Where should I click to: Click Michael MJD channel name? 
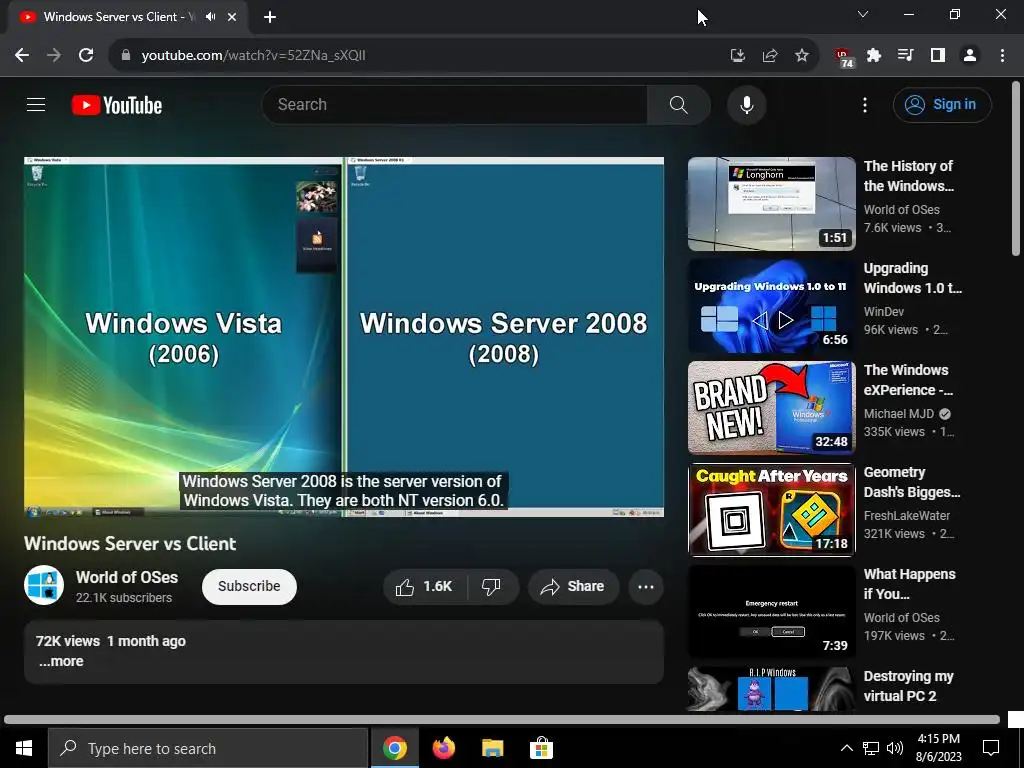(x=899, y=413)
